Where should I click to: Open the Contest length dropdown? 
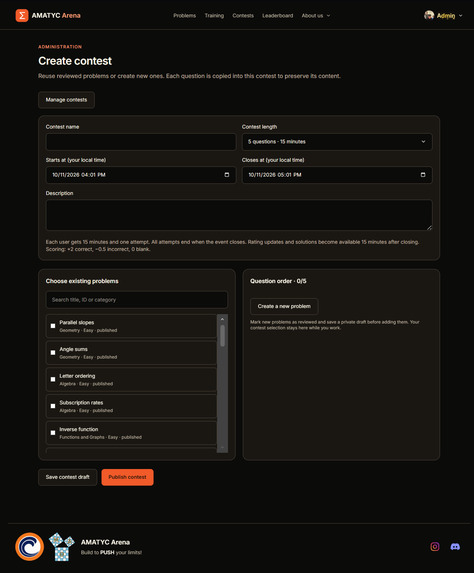337,142
